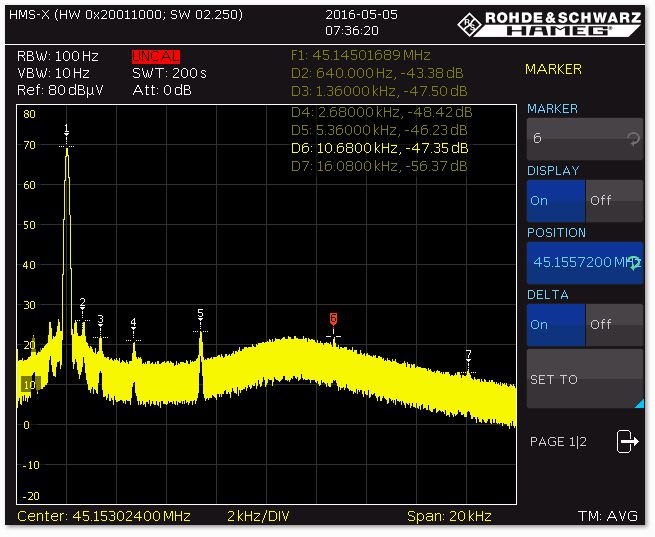This screenshot has height=537, width=655.
Task: Click the TM: AVG trace mode label
Action: tap(607, 516)
